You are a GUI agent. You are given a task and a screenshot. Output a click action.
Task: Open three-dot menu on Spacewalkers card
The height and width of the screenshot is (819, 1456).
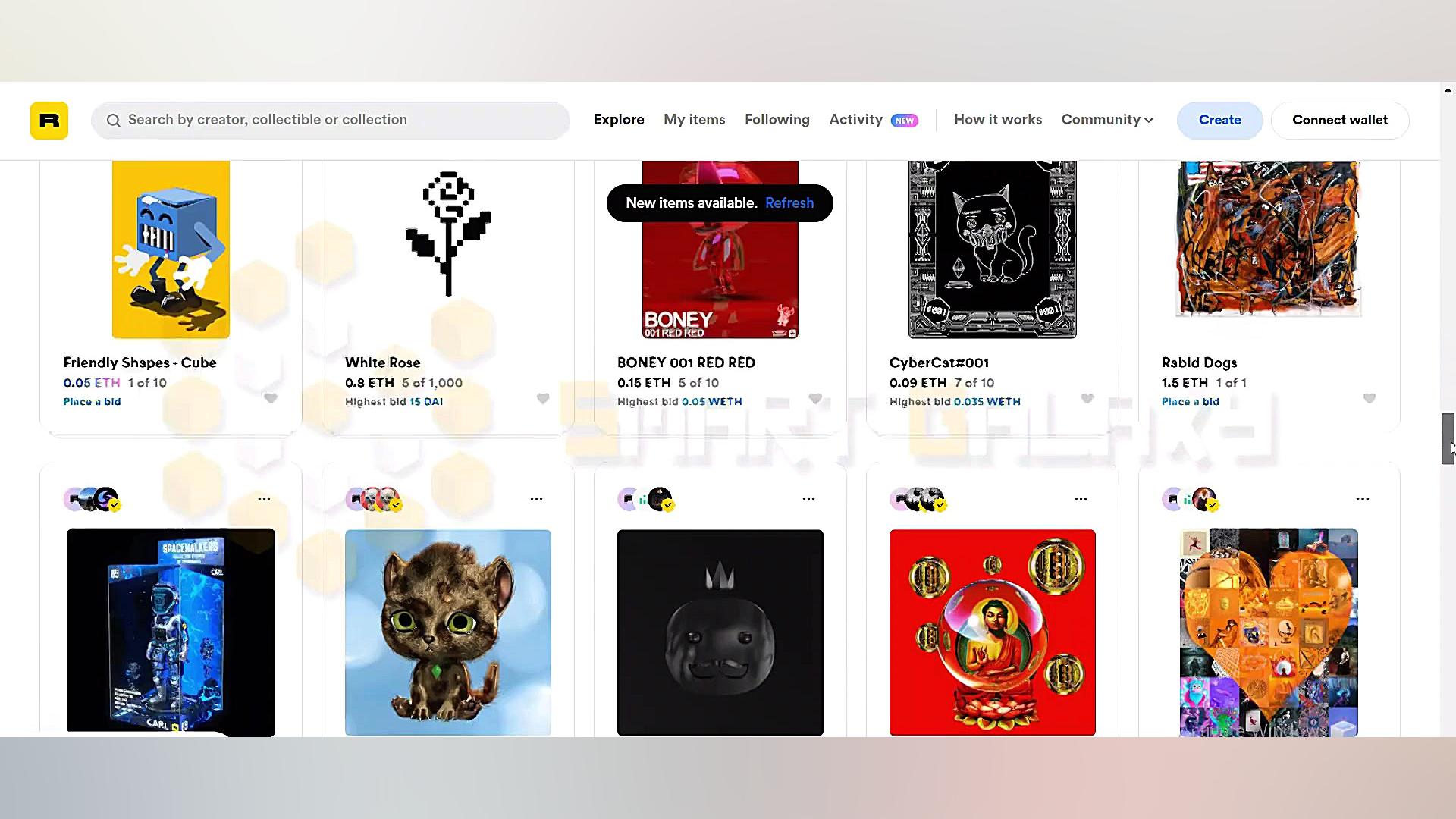coord(264,499)
